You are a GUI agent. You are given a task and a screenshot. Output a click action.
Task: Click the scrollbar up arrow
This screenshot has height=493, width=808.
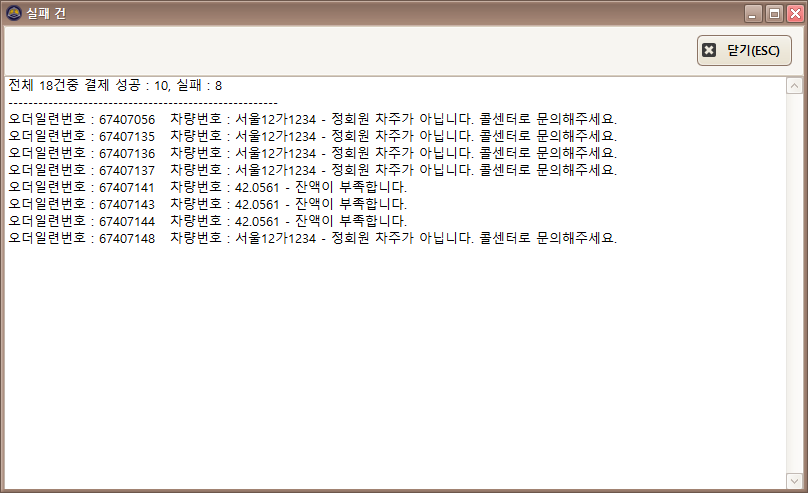coord(795,86)
